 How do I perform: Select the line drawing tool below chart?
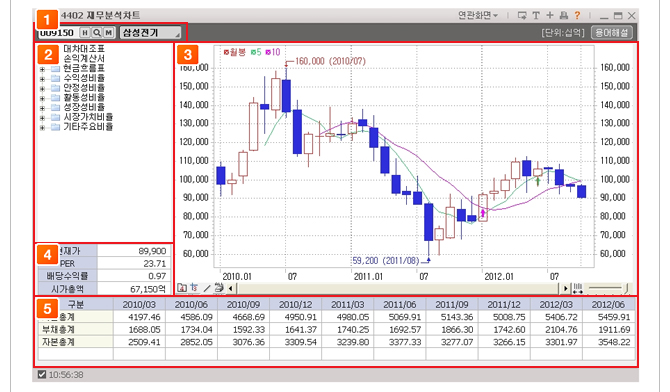coord(207,289)
